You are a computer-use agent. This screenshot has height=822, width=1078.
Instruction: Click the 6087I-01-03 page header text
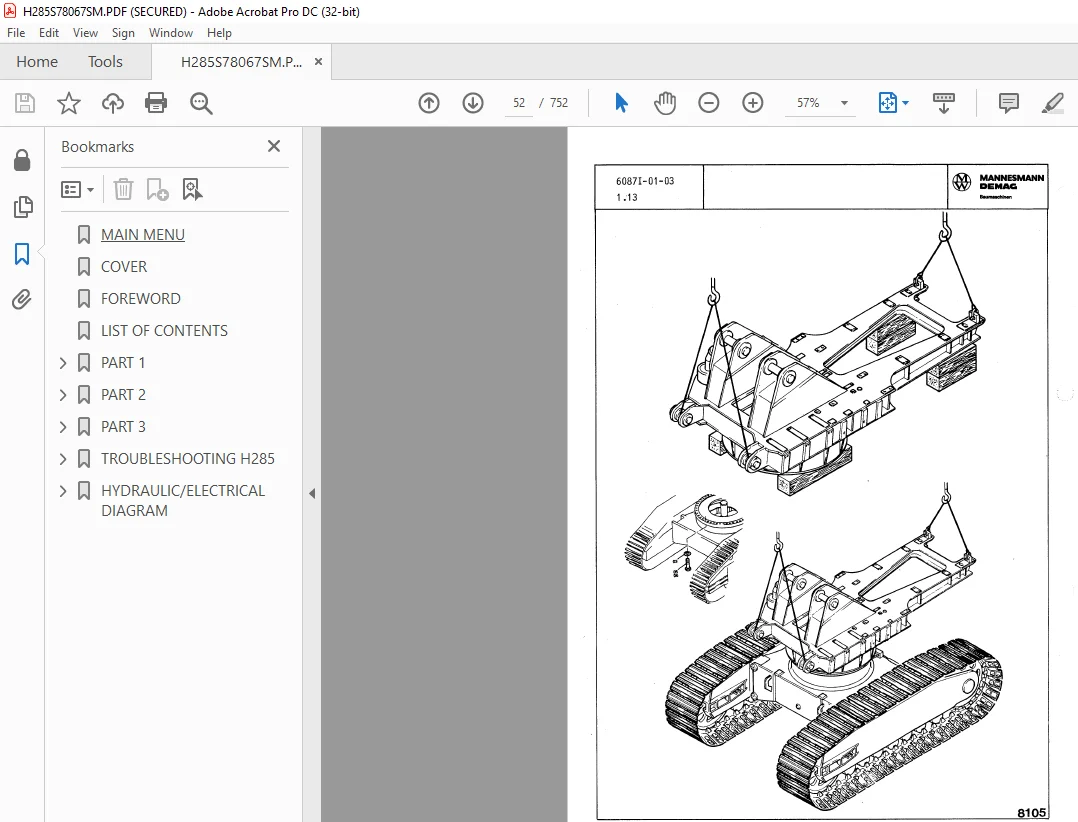[x=645, y=181]
